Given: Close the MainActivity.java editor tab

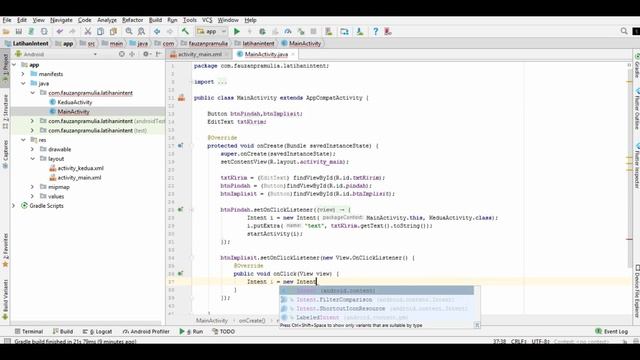Looking at the screenshot, I should pos(293,54).
